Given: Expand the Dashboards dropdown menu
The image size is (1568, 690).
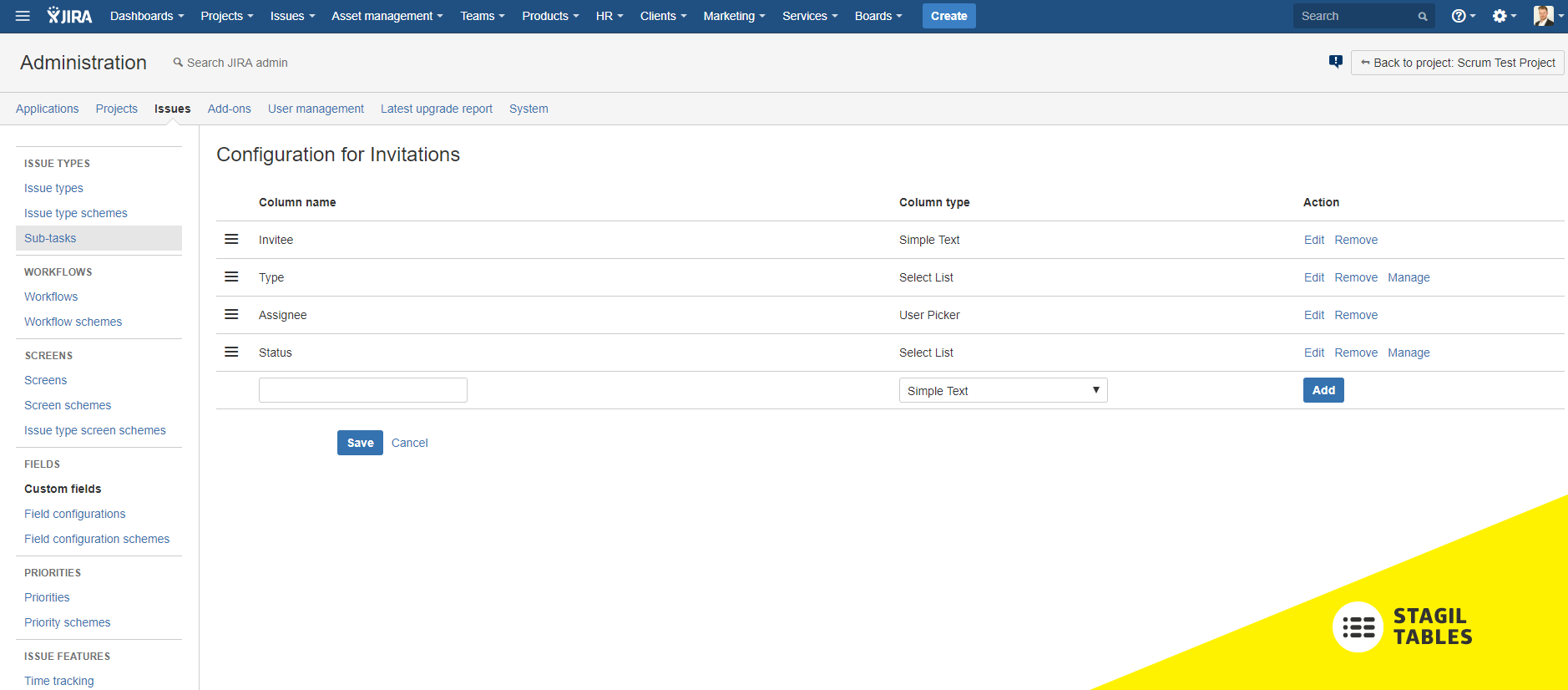Looking at the screenshot, I should 147,16.
